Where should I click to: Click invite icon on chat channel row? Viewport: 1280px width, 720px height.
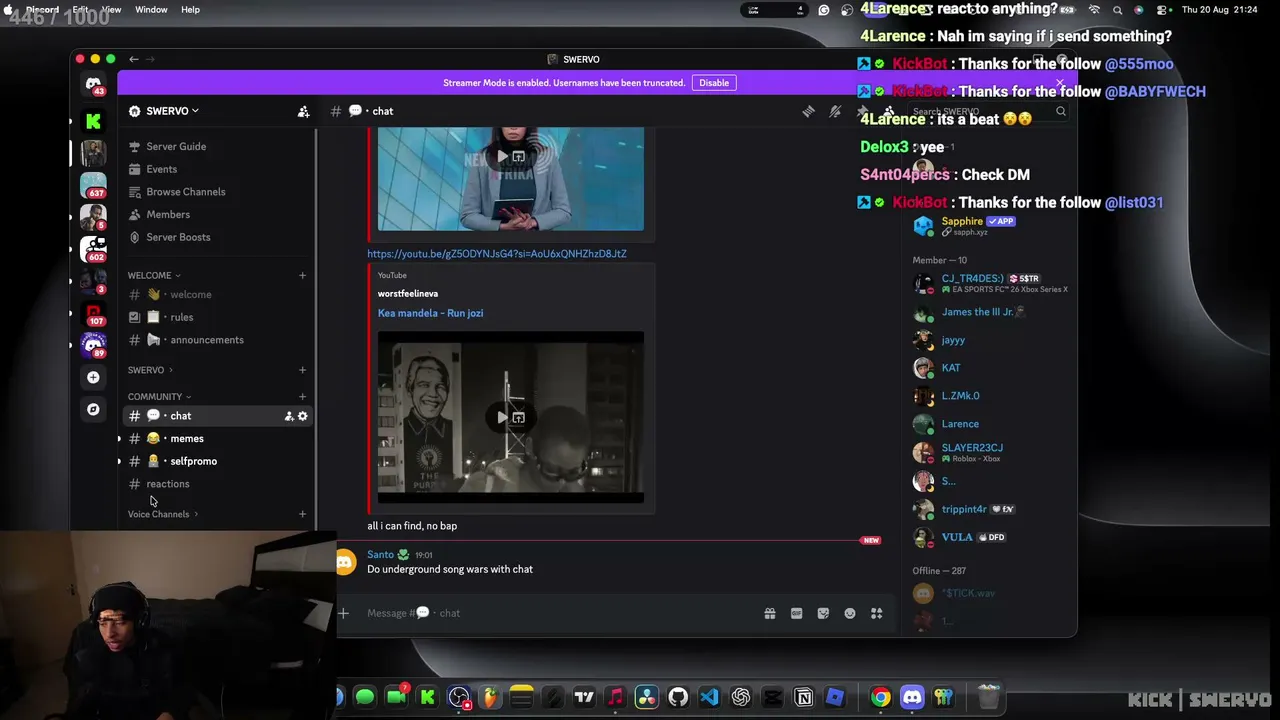pyautogui.click(x=289, y=416)
